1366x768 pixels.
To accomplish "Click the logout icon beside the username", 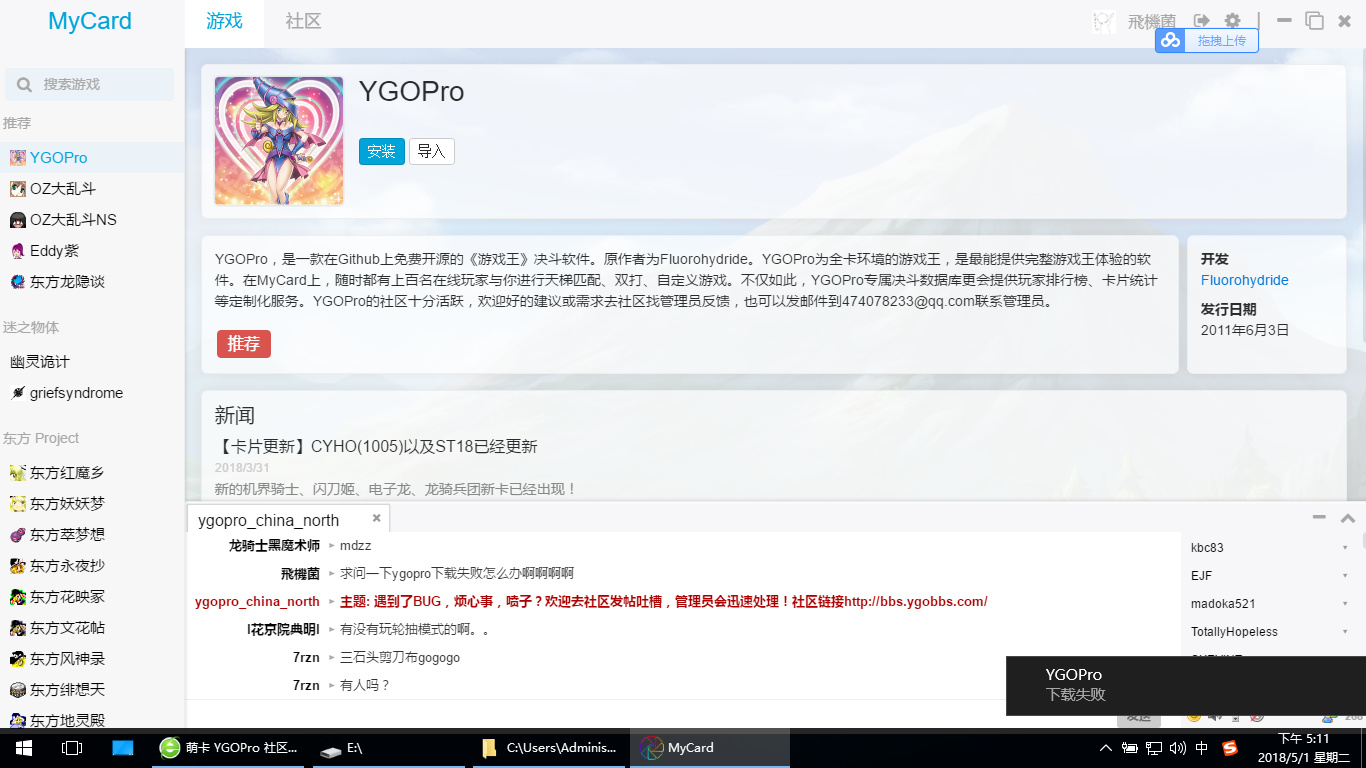I will click(x=1202, y=21).
